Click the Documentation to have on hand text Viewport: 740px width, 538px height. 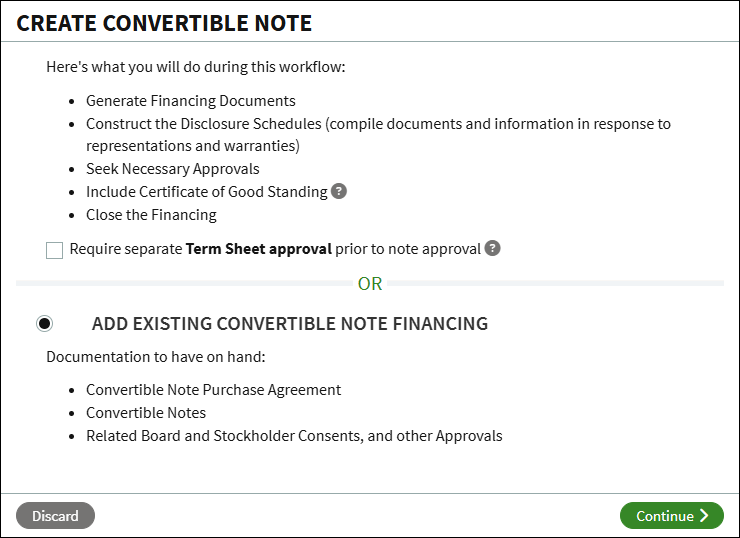point(156,357)
